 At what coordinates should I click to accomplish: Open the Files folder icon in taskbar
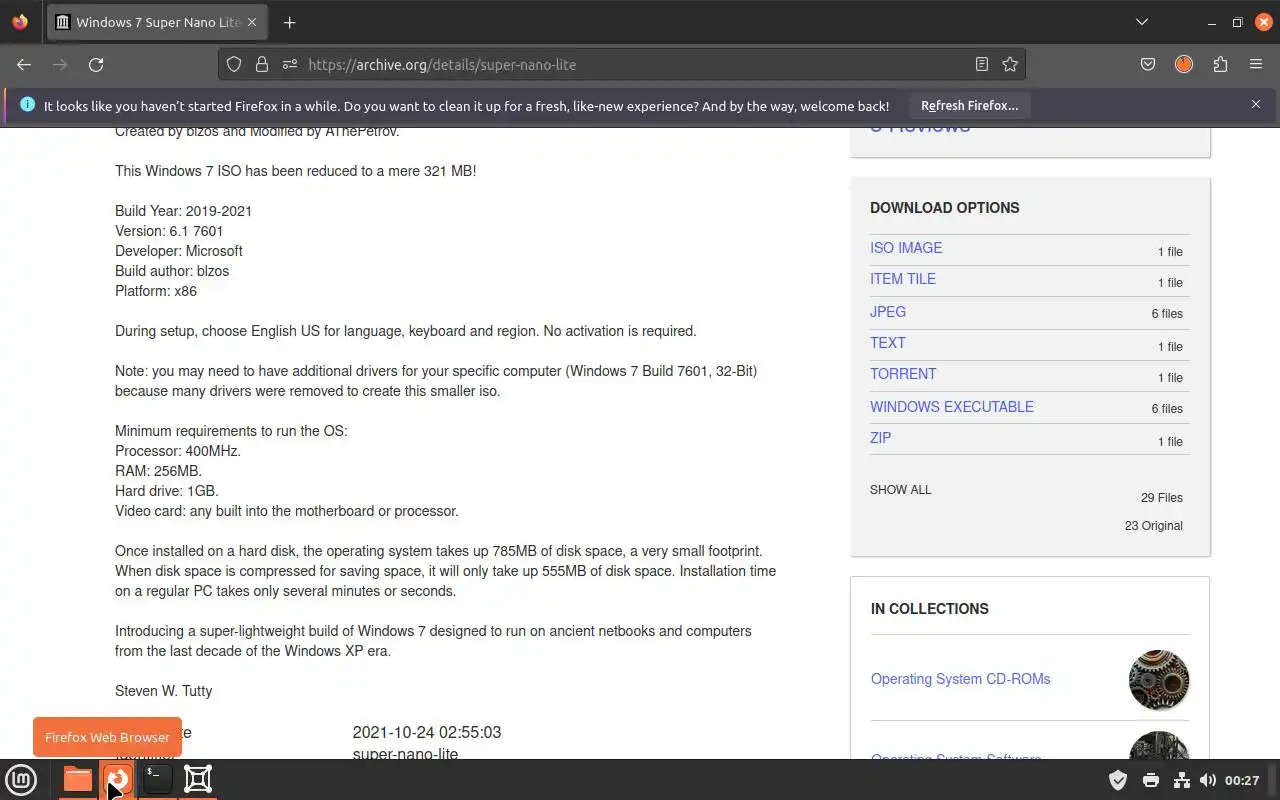tap(77, 779)
